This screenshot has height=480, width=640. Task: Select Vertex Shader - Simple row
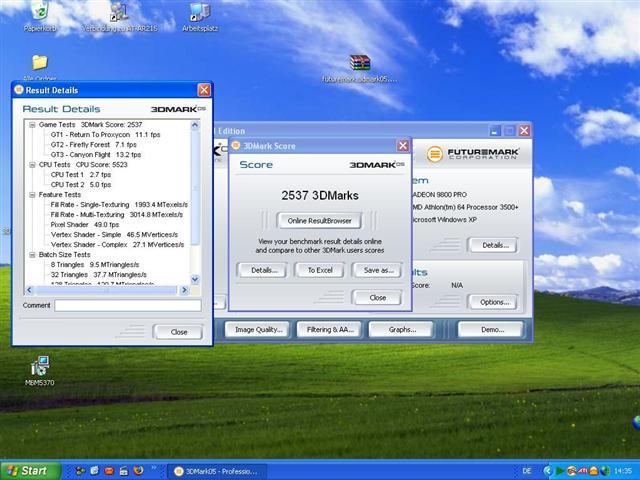click(114, 235)
